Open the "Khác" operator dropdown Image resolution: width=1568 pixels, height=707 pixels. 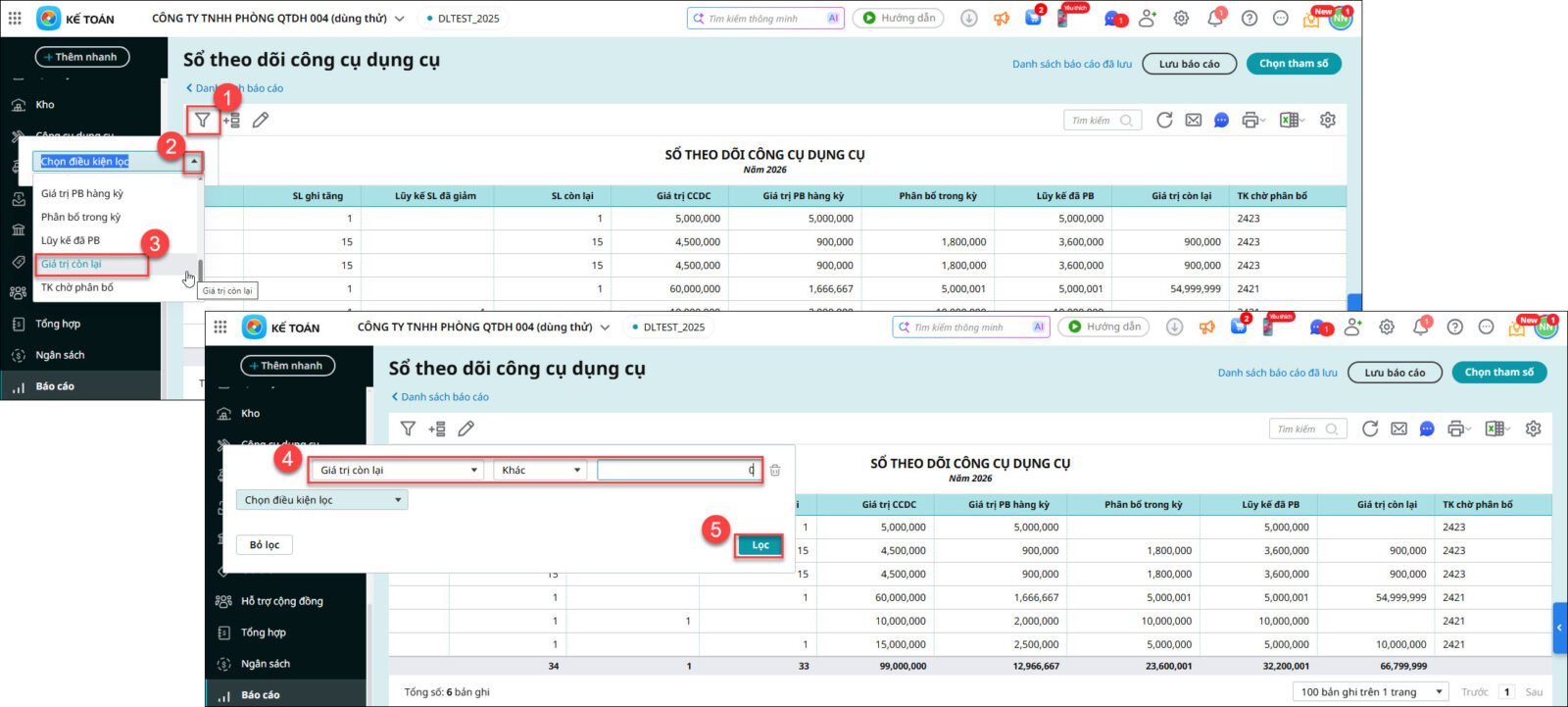tap(540, 471)
